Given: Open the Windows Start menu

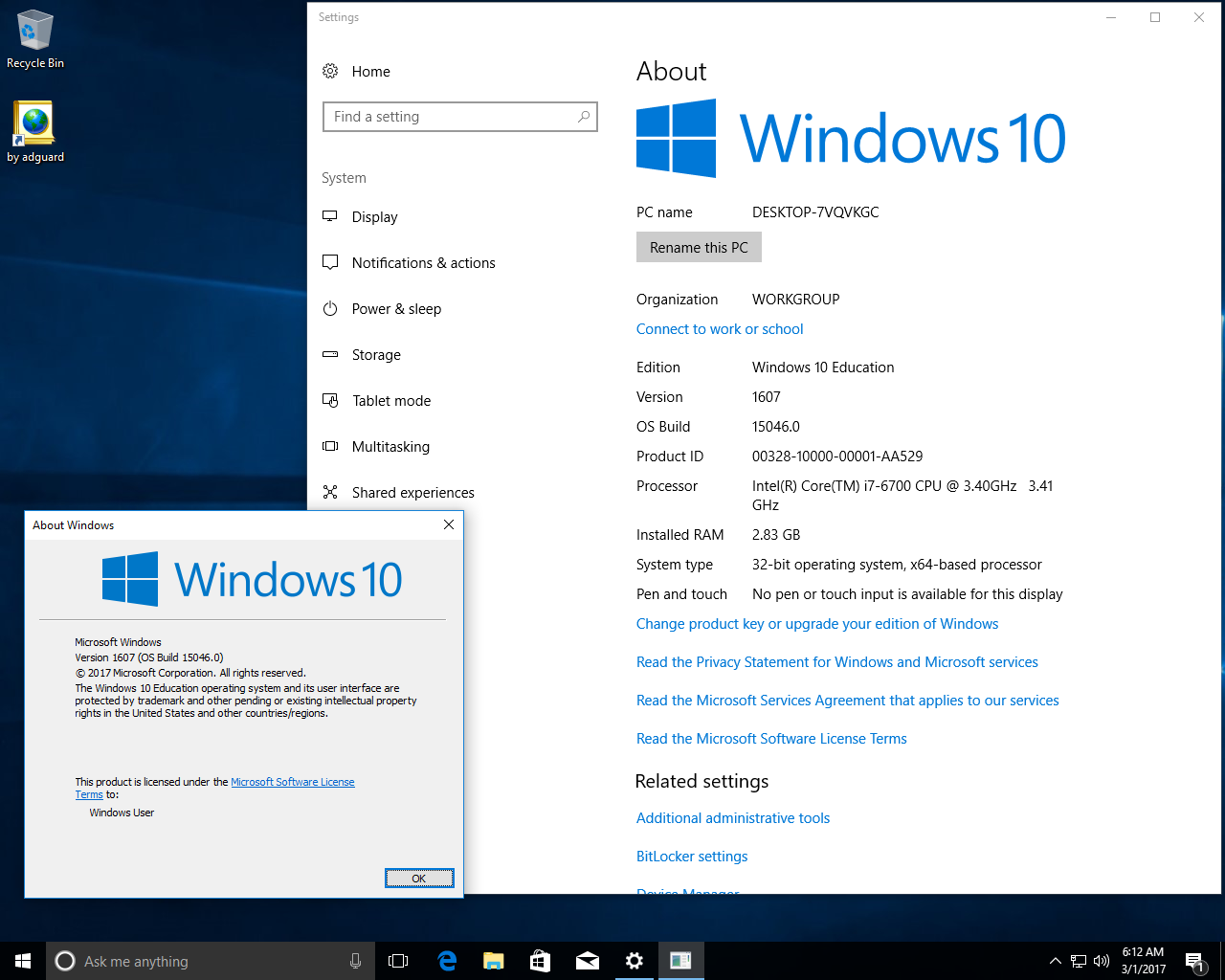Looking at the screenshot, I should click(23, 961).
